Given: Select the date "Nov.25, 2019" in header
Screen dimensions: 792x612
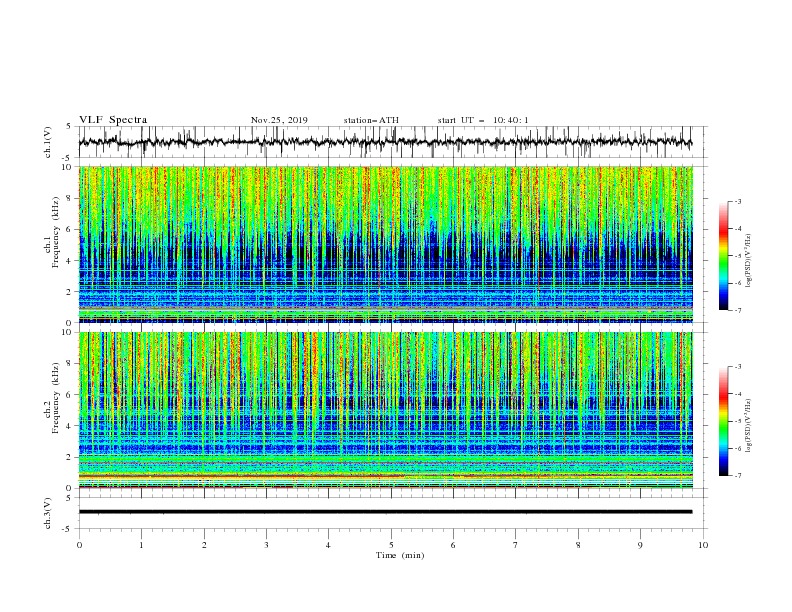Looking at the screenshot, I should (279, 120).
